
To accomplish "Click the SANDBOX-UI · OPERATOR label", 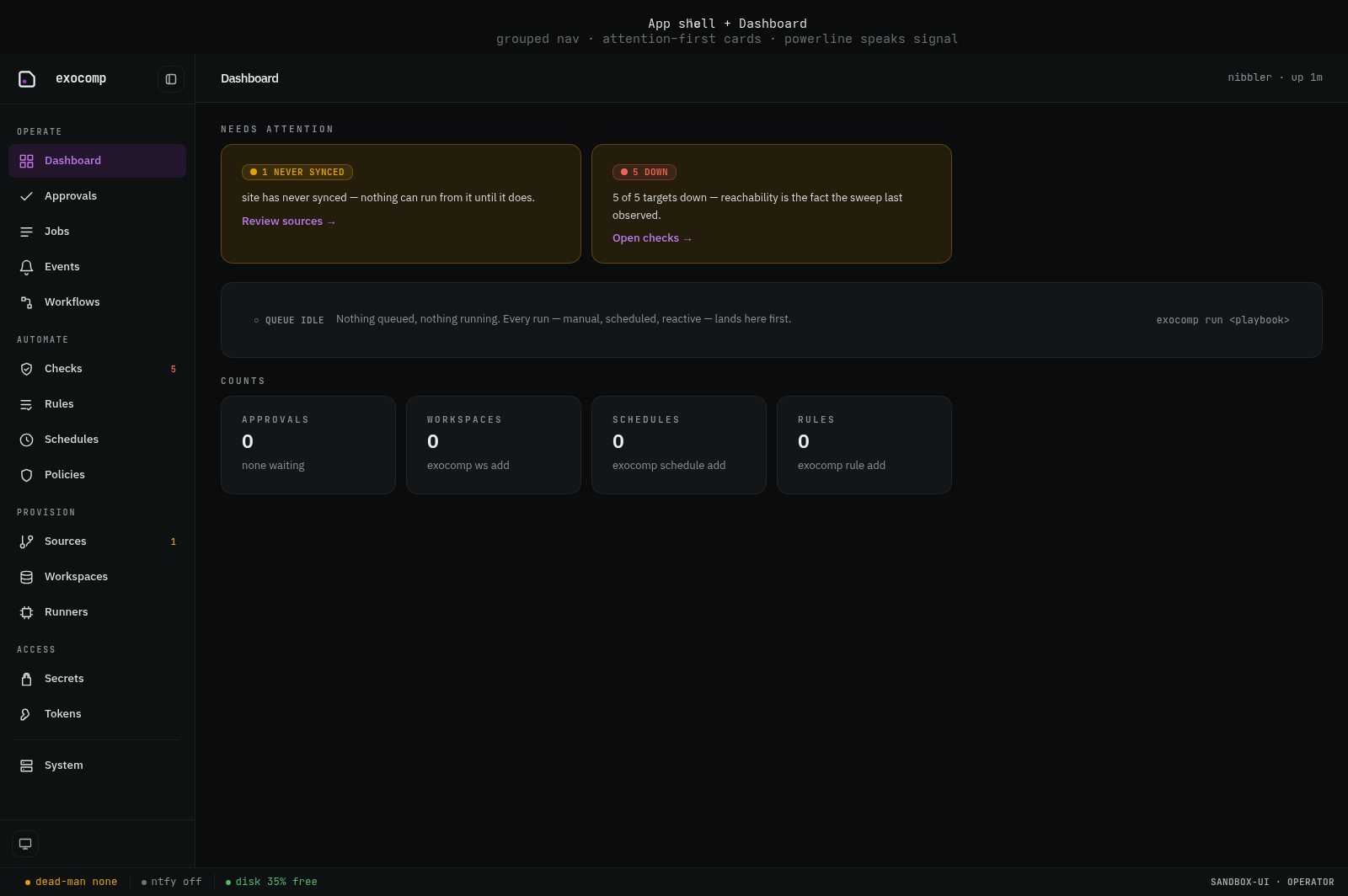I will pos(1272,883).
